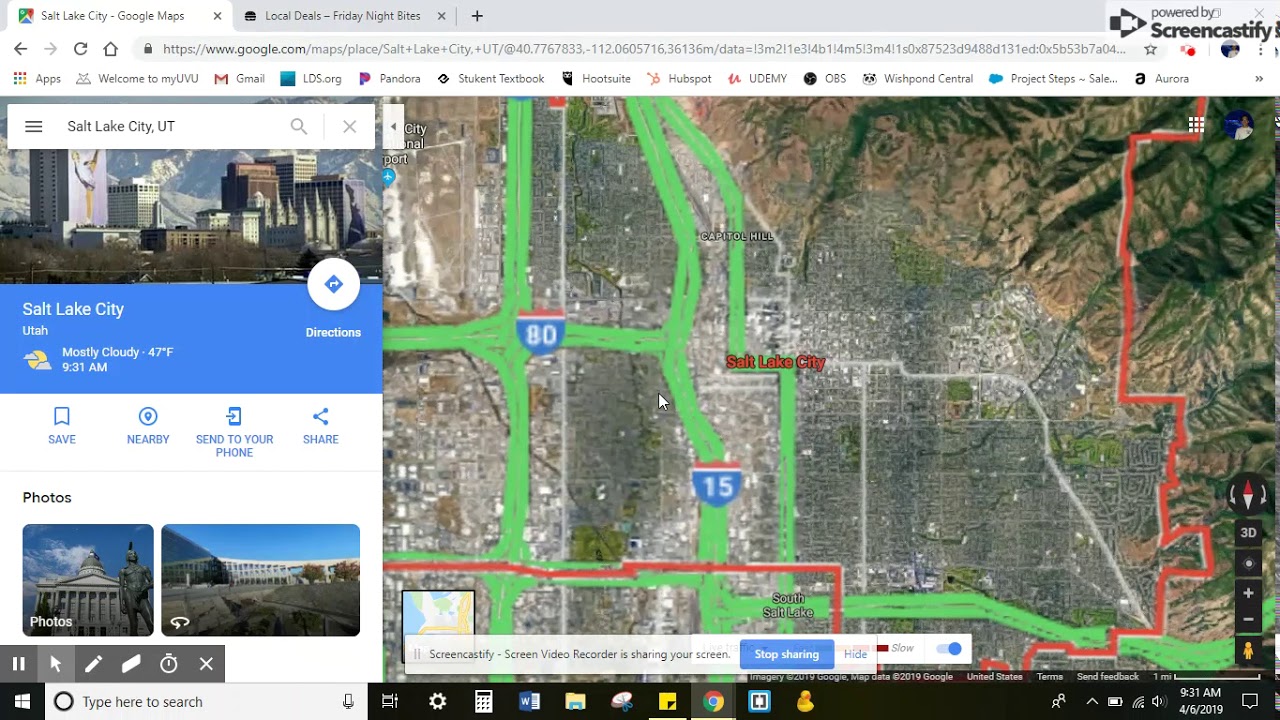Open Word from taskbar
Viewport: 1280px width, 720px height.
pos(529,702)
